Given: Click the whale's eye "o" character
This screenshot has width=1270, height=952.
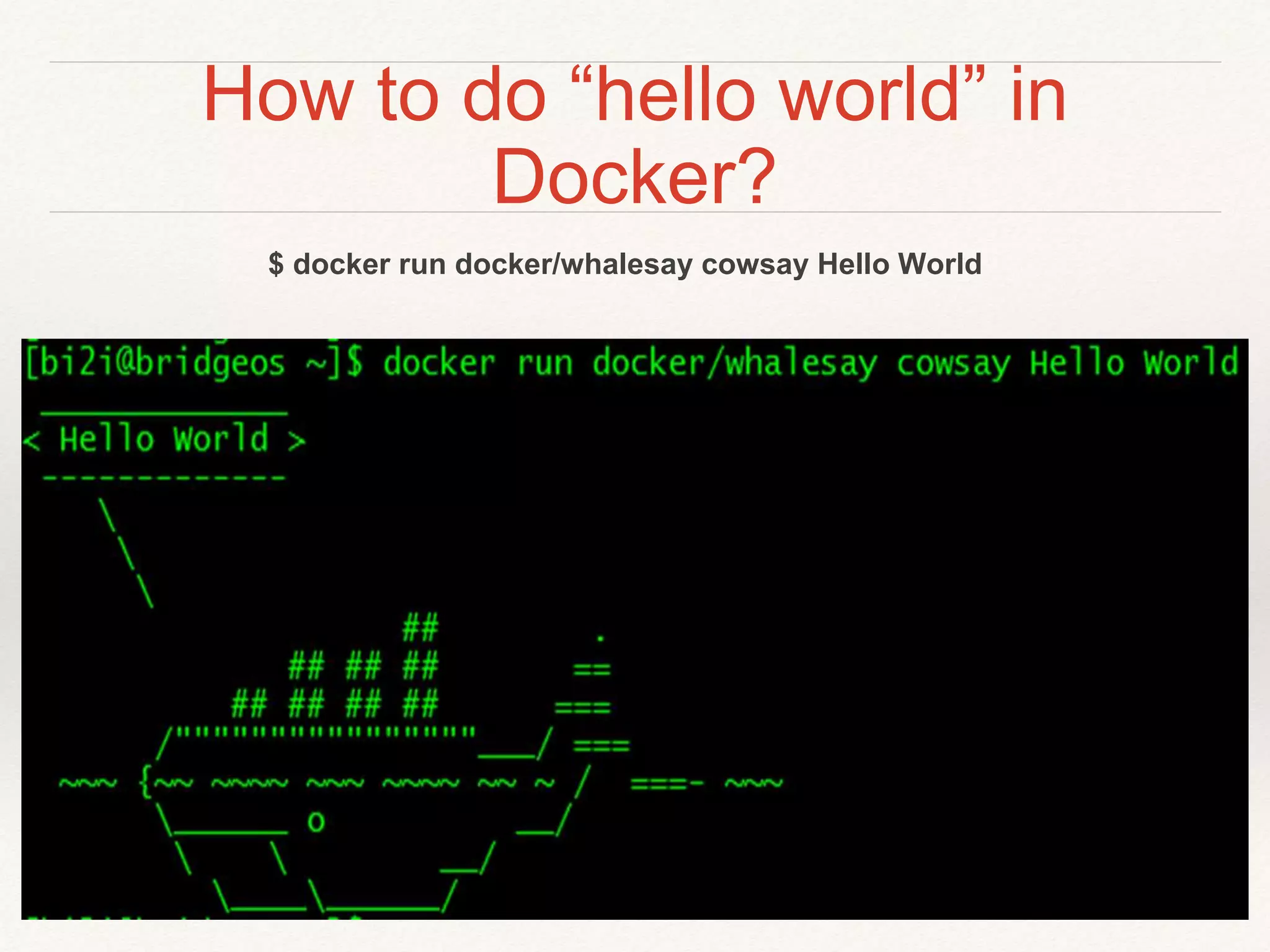Looking at the screenshot, I should click(x=316, y=822).
